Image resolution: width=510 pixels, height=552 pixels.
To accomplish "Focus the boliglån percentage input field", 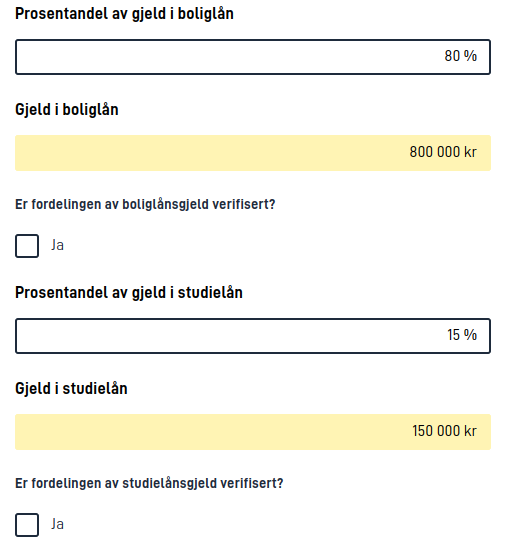I will (253, 57).
